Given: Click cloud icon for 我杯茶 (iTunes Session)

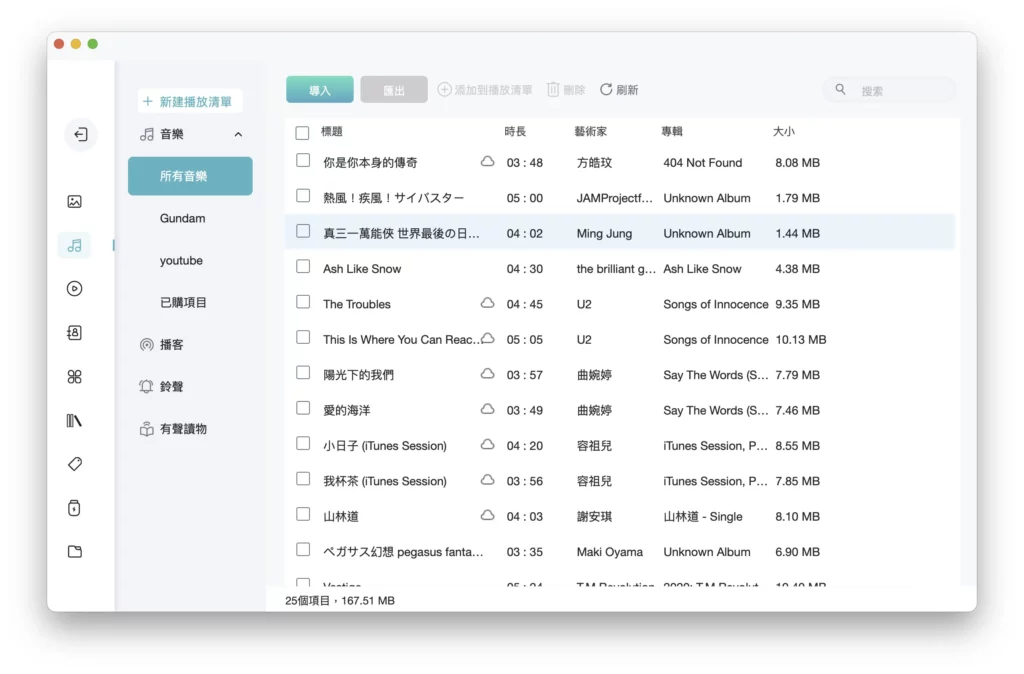Looking at the screenshot, I should point(487,479).
